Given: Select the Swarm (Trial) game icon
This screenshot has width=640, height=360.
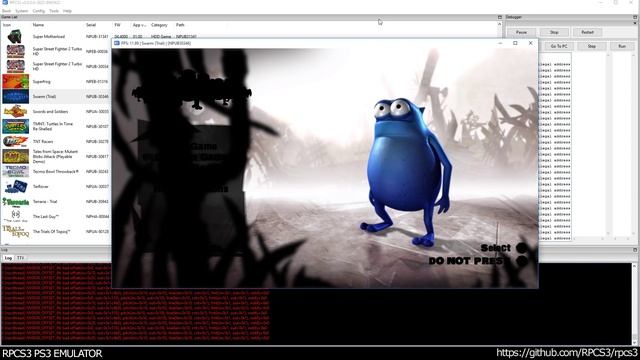Looking at the screenshot, I should (x=15, y=96).
